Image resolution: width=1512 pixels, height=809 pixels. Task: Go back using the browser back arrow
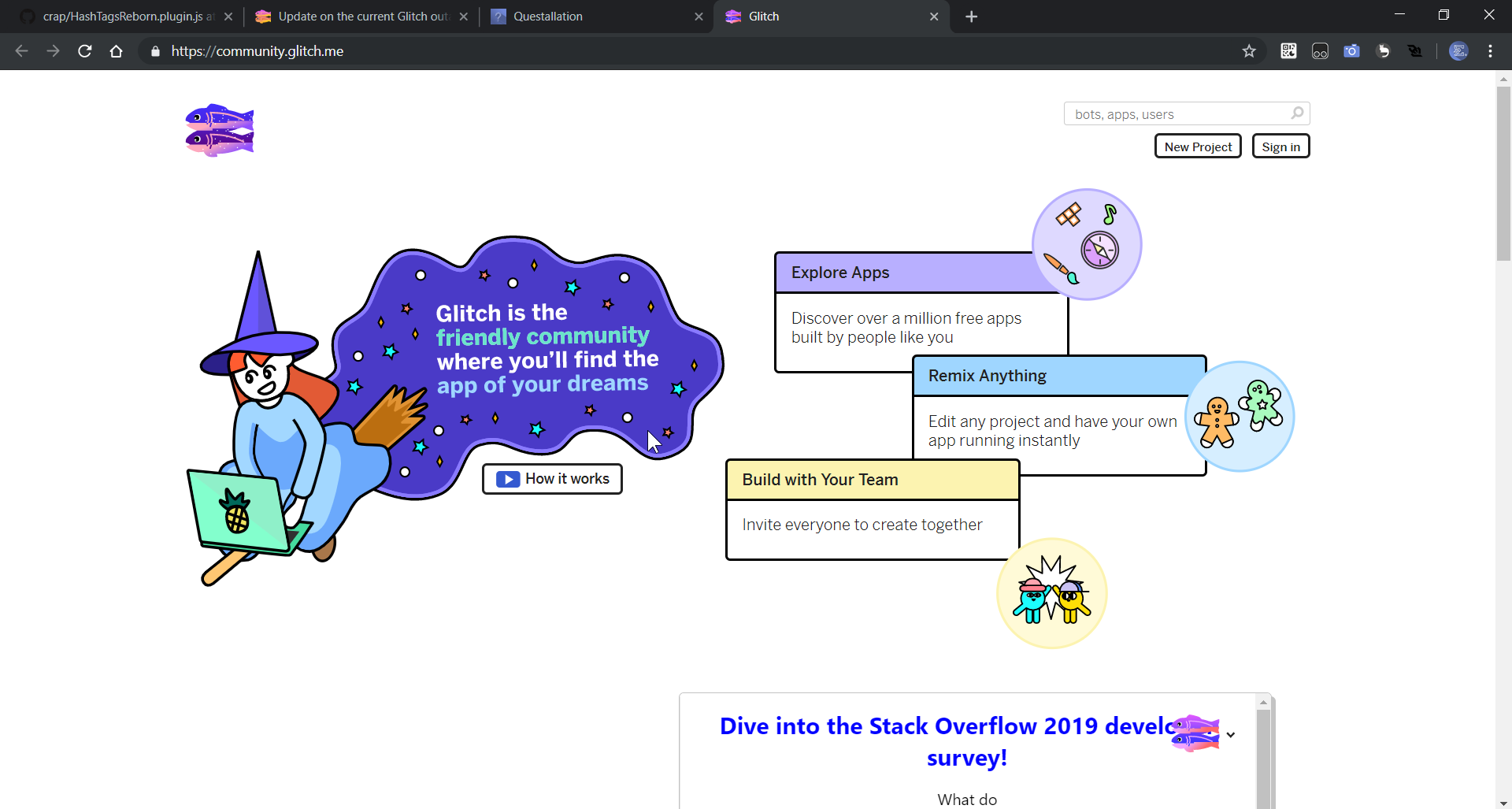pos(21,51)
